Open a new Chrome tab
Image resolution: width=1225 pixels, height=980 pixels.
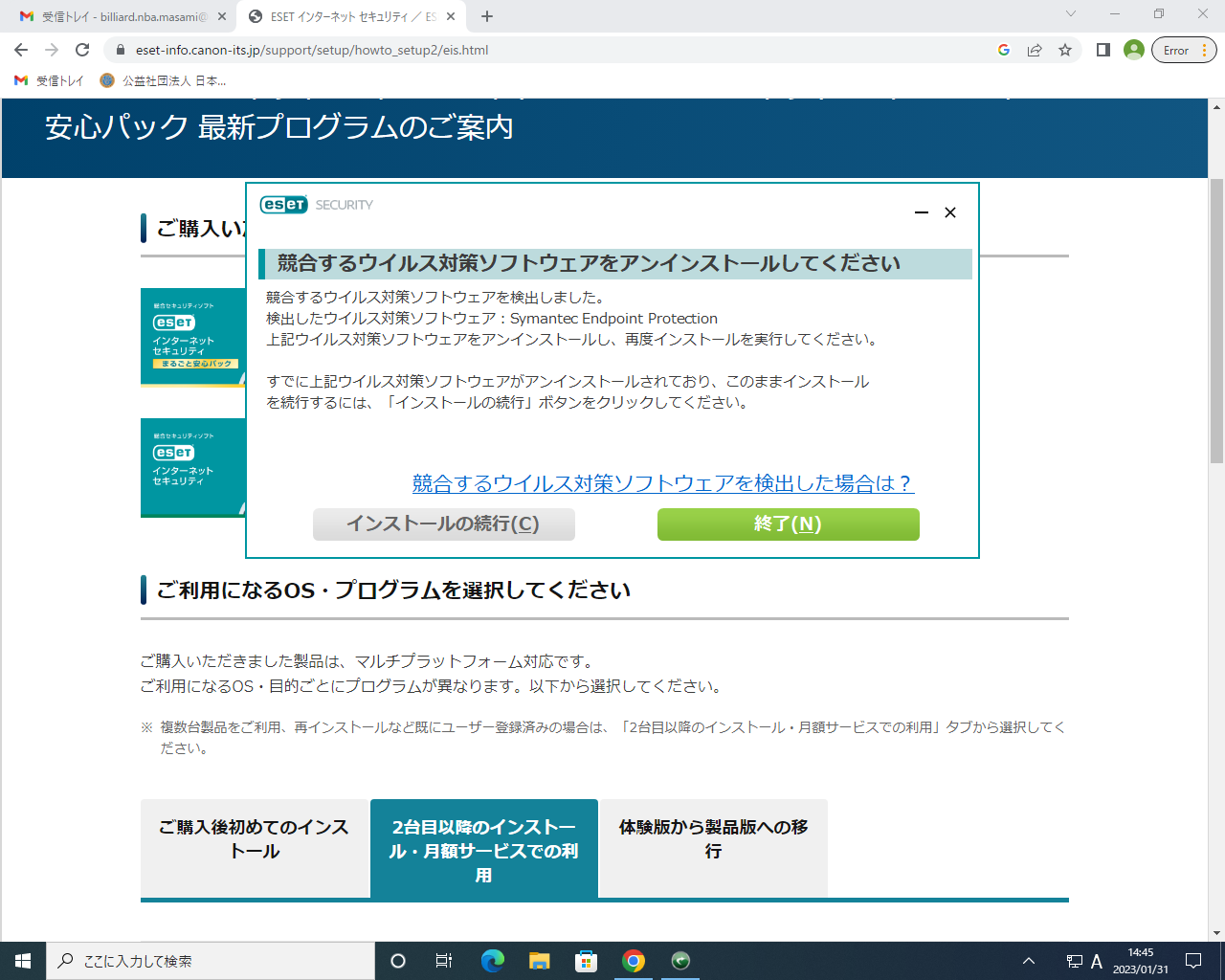coord(487,16)
